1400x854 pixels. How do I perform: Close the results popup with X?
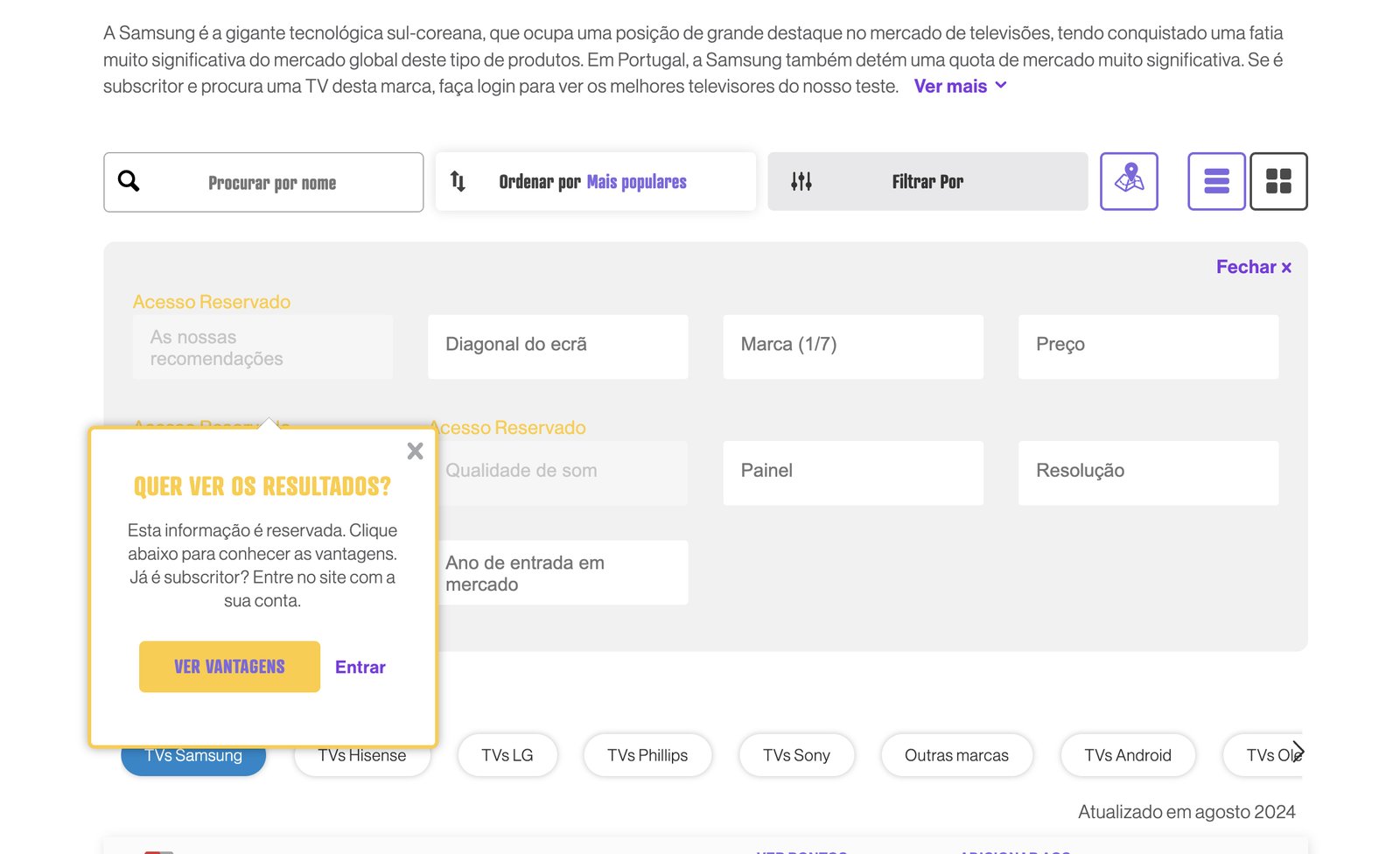point(415,451)
